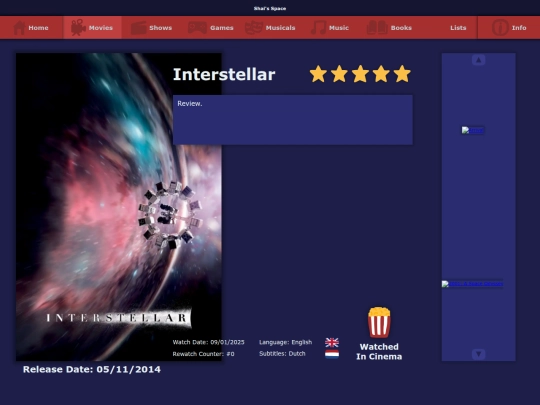This screenshot has height=405, width=540.
Task: Click the "Subtitles: Dutch" text
Action: pyautogui.click(x=282, y=354)
